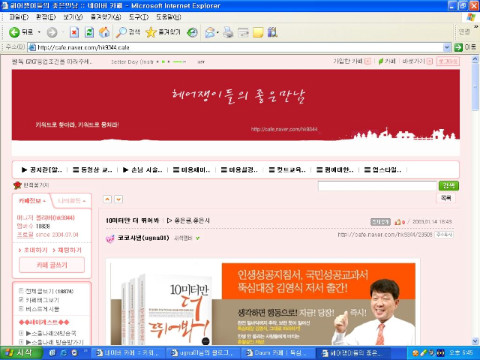
Task: Open the 도움말(H) menu
Action: [x=169, y=17]
